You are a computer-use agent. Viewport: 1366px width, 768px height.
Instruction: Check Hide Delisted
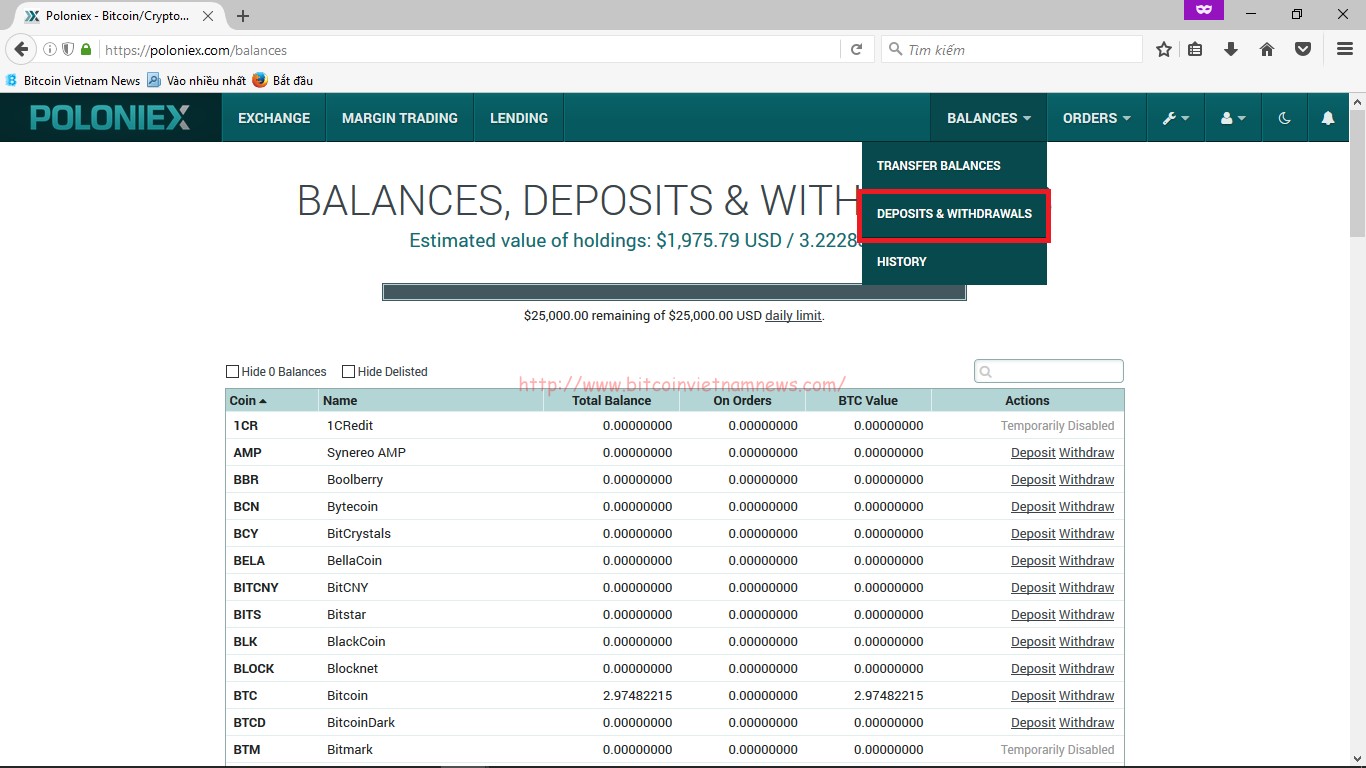click(x=349, y=371)
